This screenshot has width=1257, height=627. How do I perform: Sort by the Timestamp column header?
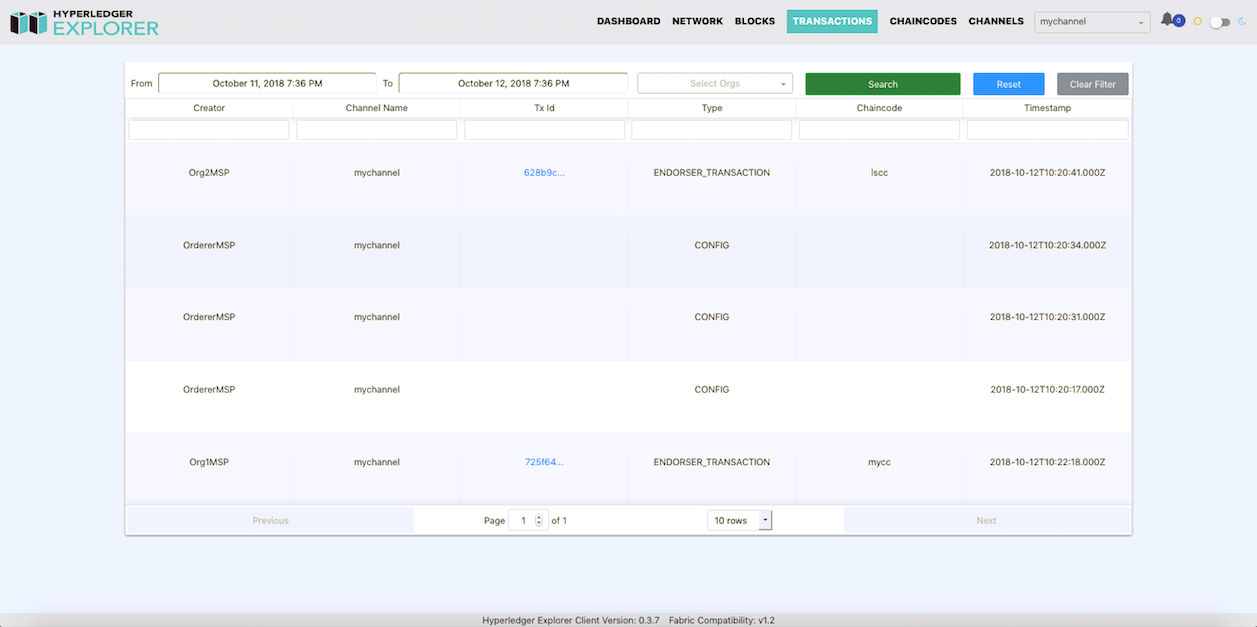1047,107
